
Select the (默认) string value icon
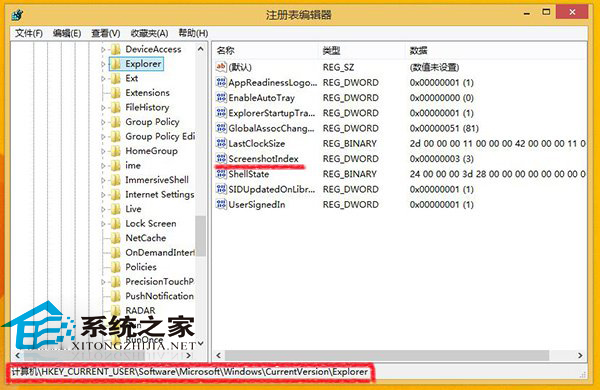pyautogui.click(x=221, y=67)
